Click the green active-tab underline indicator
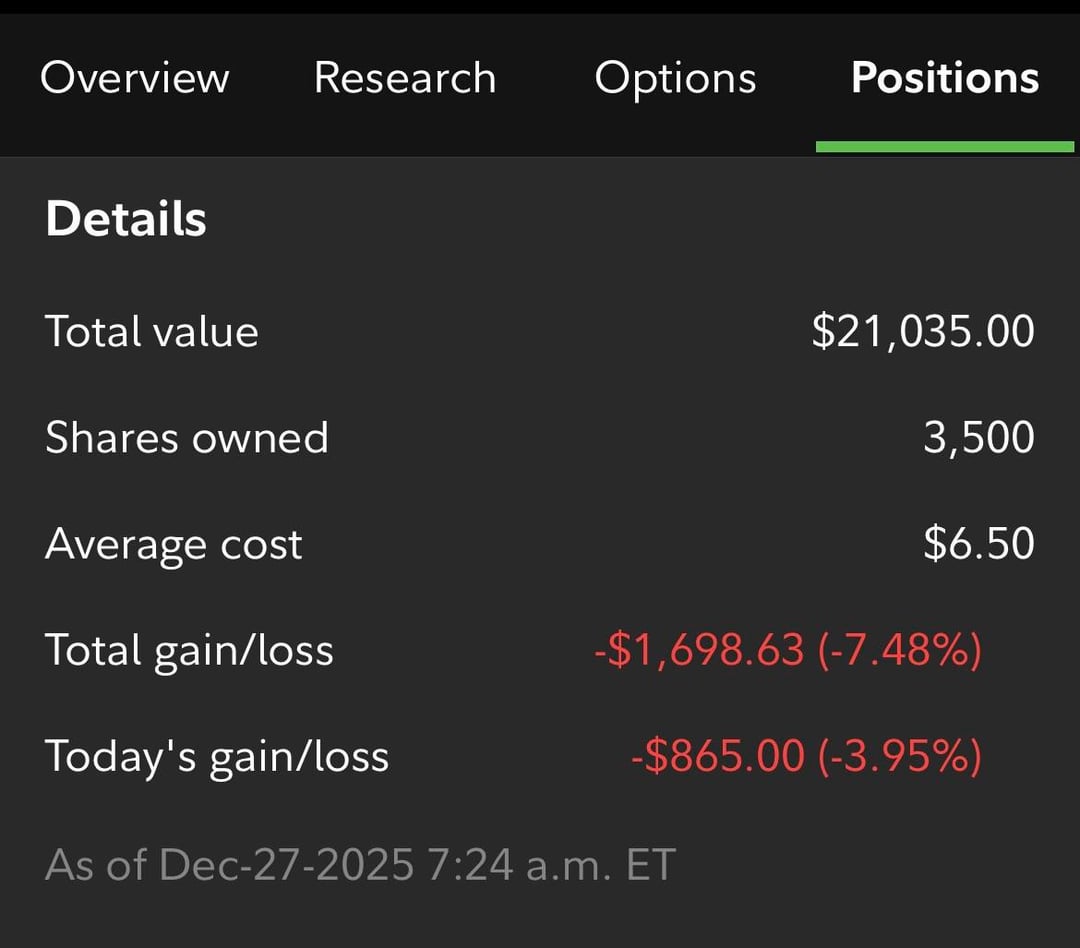 [945, 147]
